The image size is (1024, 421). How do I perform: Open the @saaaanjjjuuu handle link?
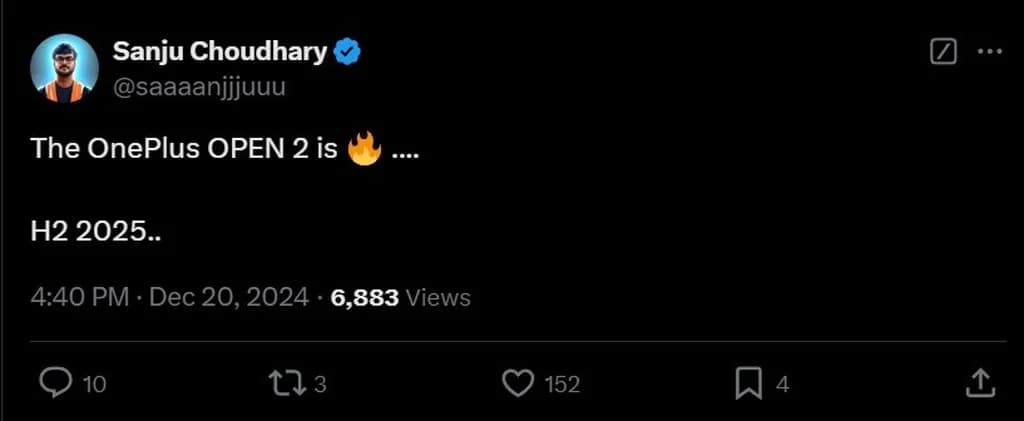coord(200,86)
